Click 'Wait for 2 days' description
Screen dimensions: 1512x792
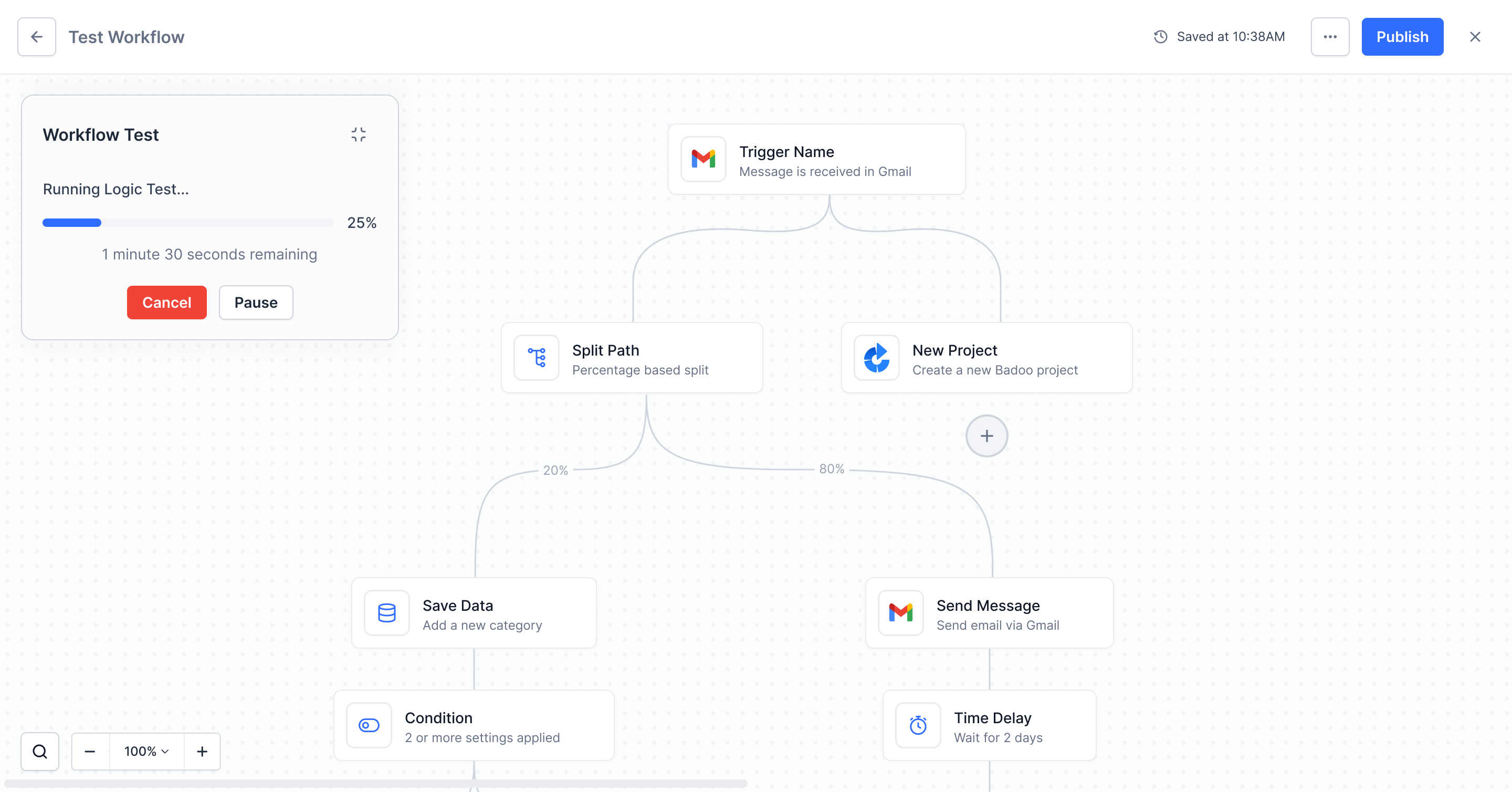(x=998, y=737)
